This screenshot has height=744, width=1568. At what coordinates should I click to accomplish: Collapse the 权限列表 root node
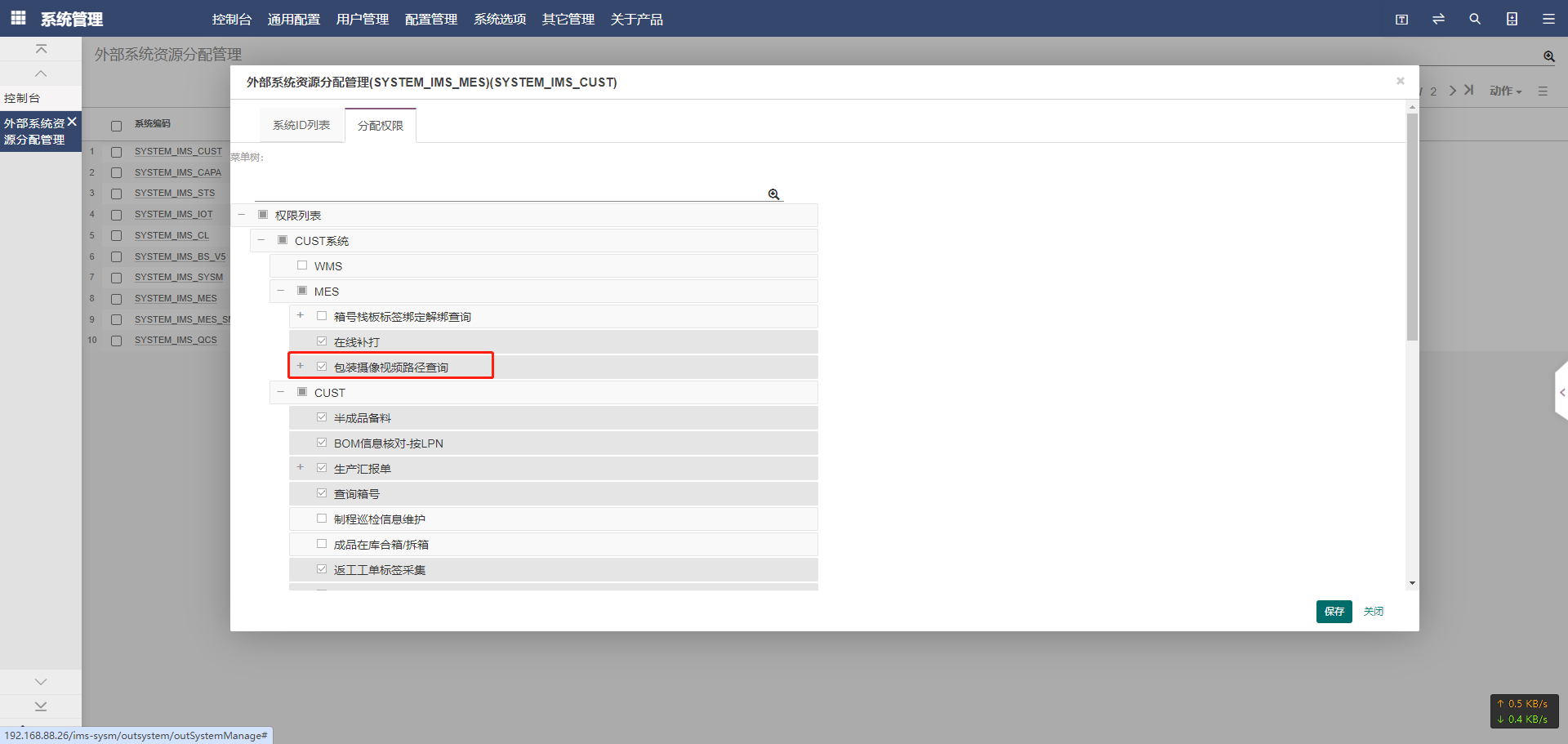(242, 215)
